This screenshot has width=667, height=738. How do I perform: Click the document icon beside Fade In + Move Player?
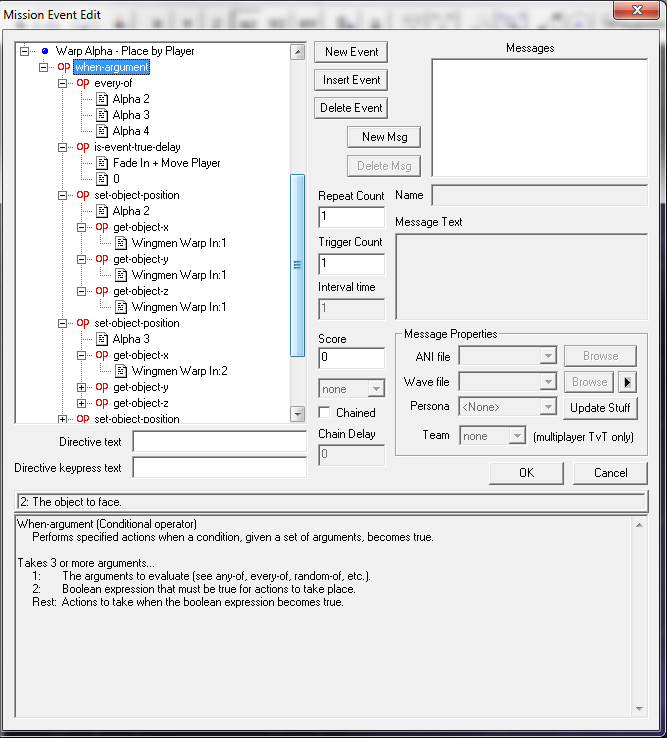click(x=102, y=163)
